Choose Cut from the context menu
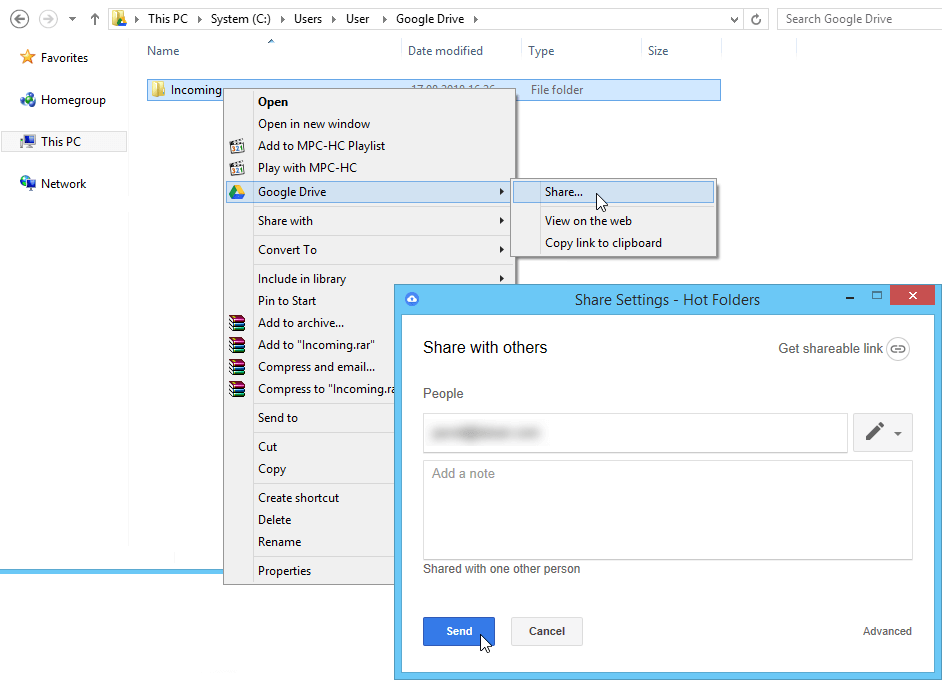 pos(267,447)
